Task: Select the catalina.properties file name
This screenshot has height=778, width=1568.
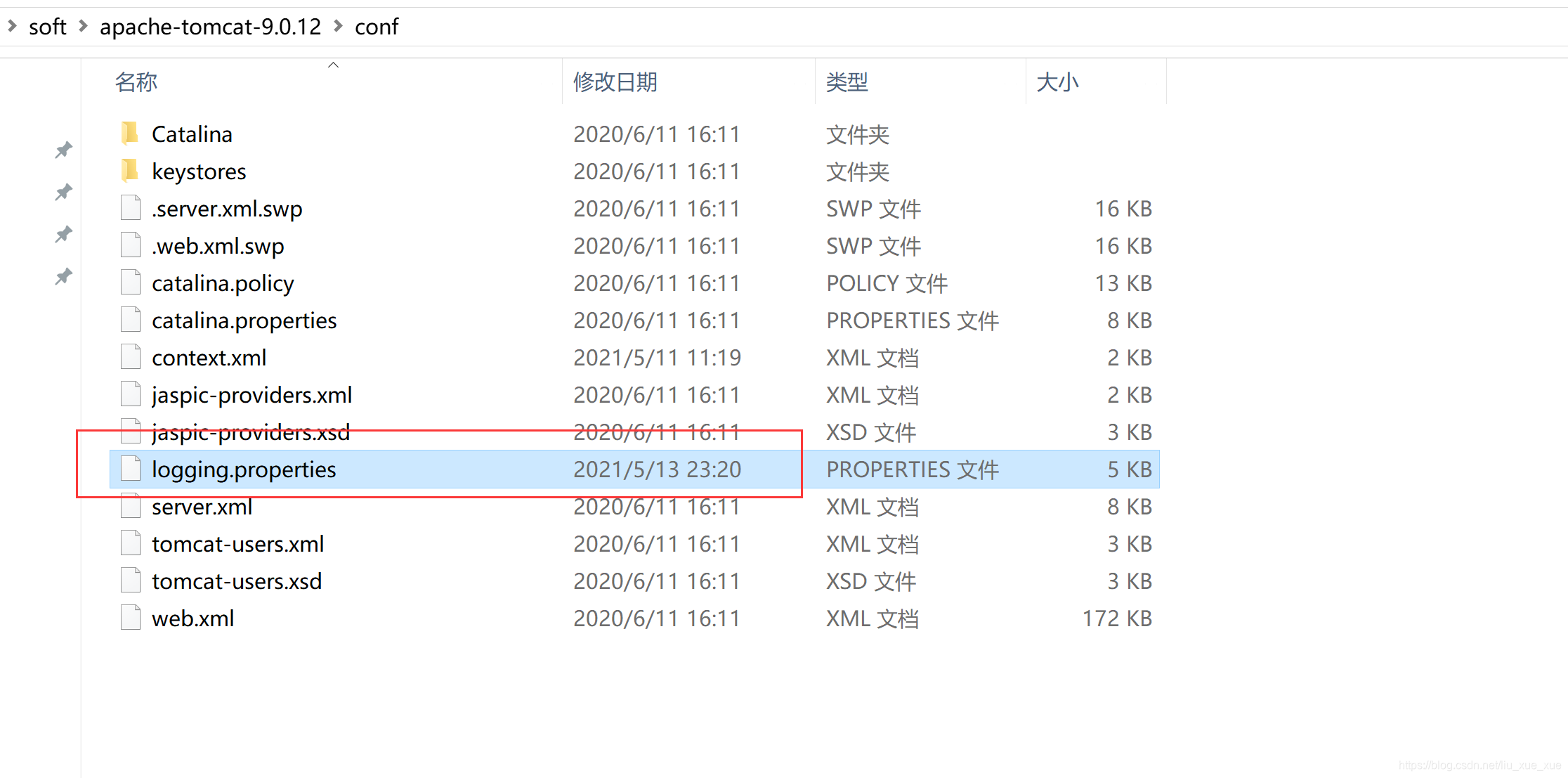Action: [244, 320]
